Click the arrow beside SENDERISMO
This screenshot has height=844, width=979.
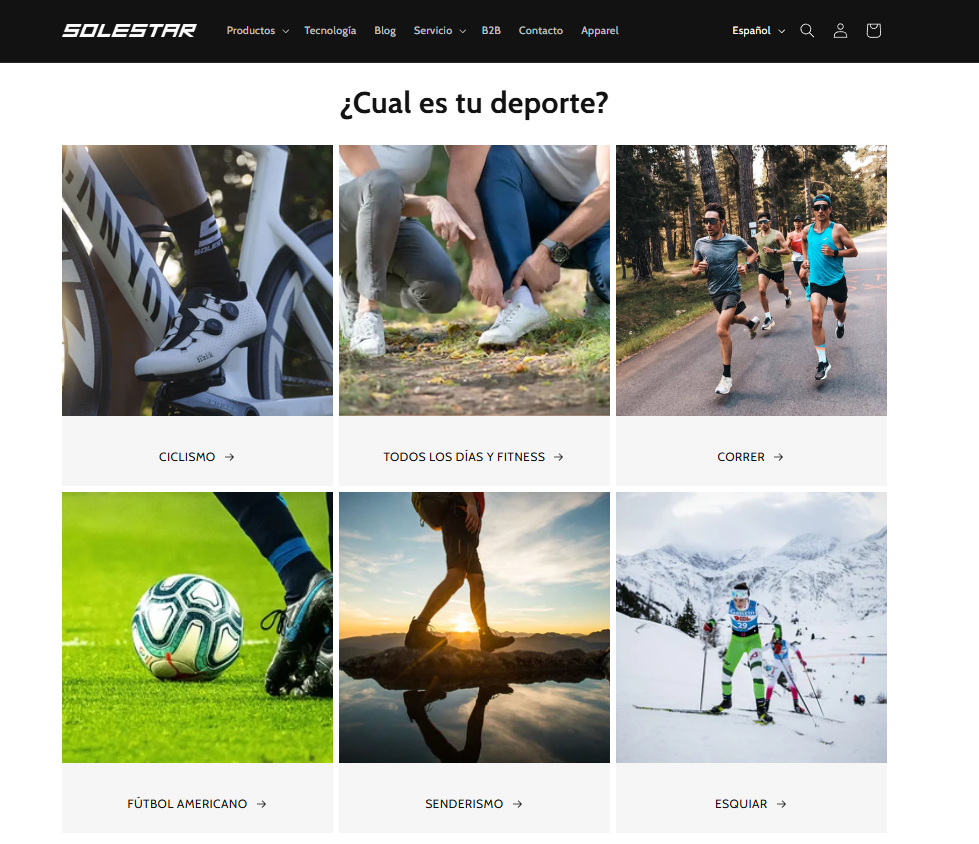coord(518,804)
